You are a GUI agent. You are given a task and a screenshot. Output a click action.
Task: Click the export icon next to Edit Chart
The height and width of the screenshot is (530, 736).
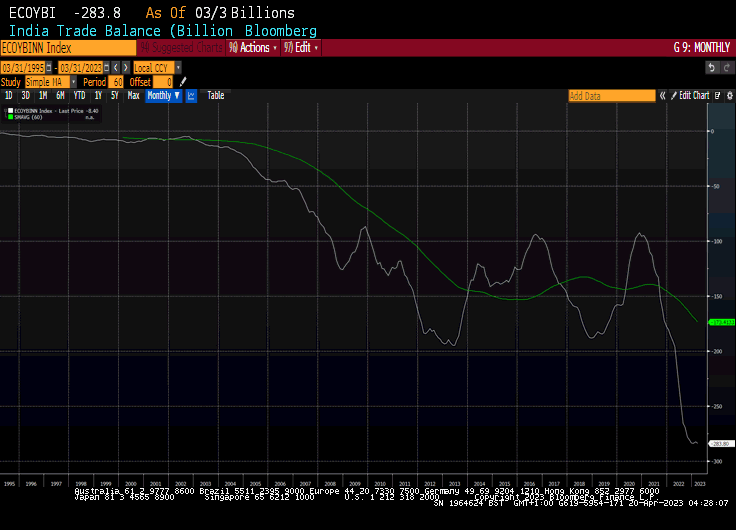click(x=716, y=96)
